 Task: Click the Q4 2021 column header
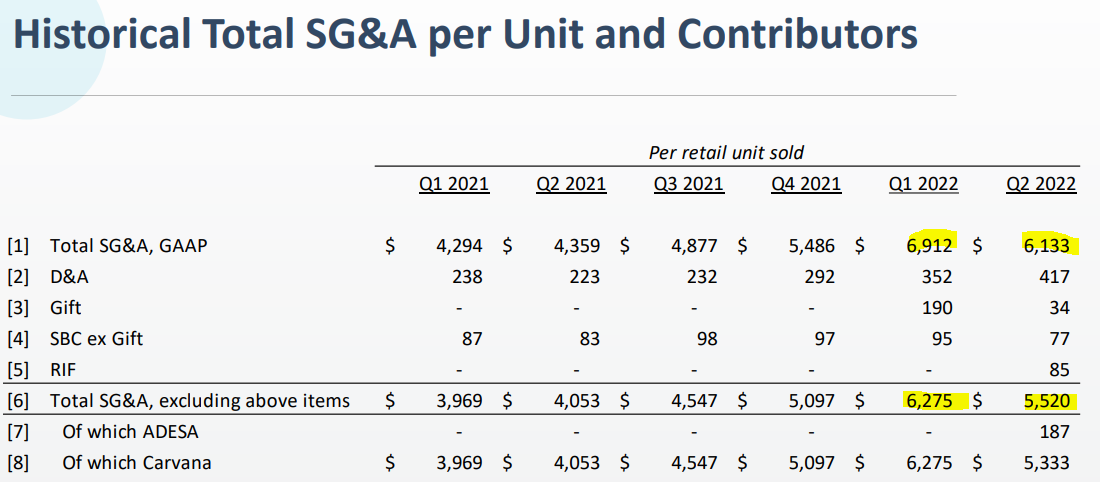click(x=806, y=185)
